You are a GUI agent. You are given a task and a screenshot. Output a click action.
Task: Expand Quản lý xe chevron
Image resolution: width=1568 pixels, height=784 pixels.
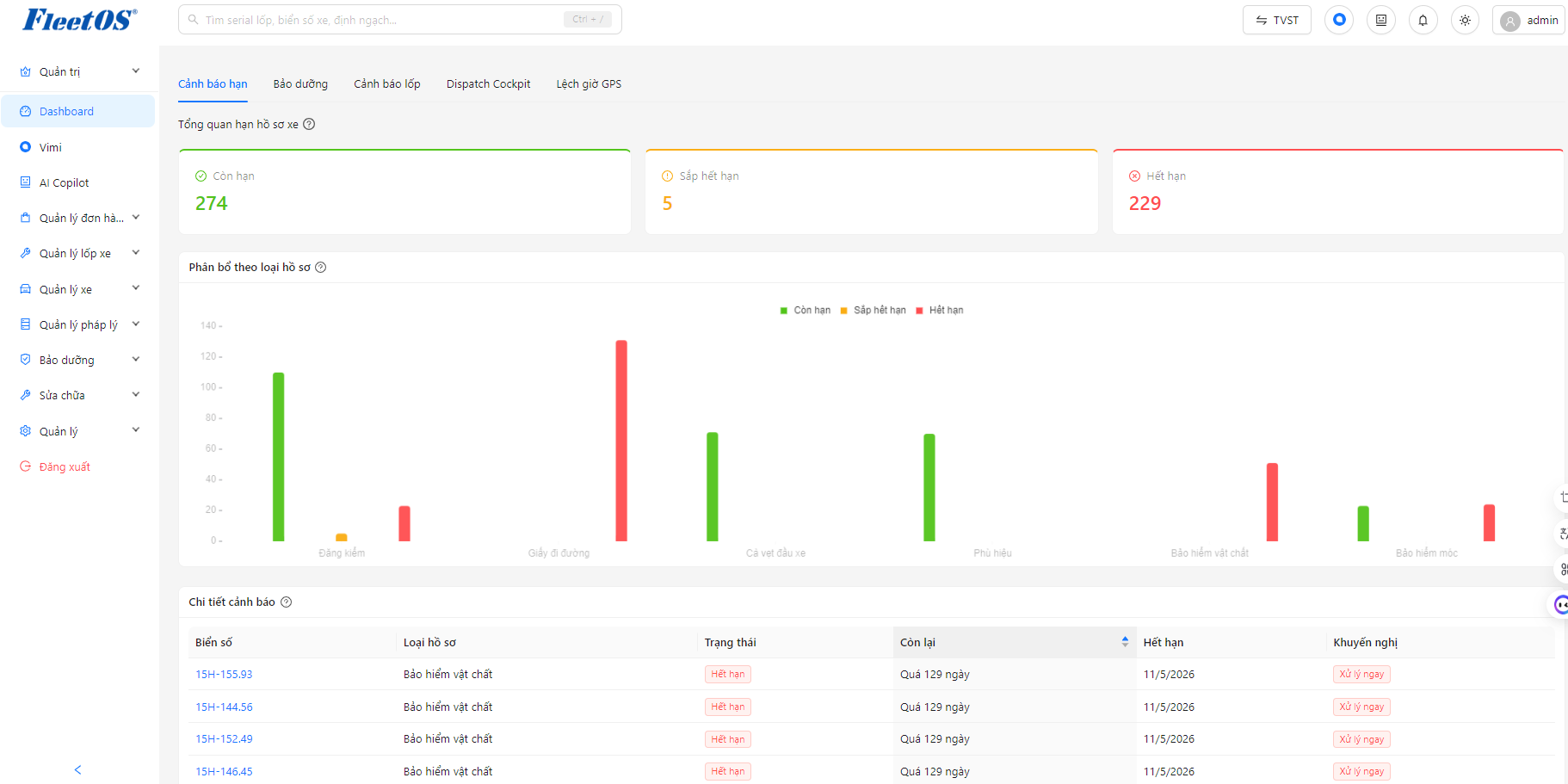pyautogui.click(x=136, y=288)
